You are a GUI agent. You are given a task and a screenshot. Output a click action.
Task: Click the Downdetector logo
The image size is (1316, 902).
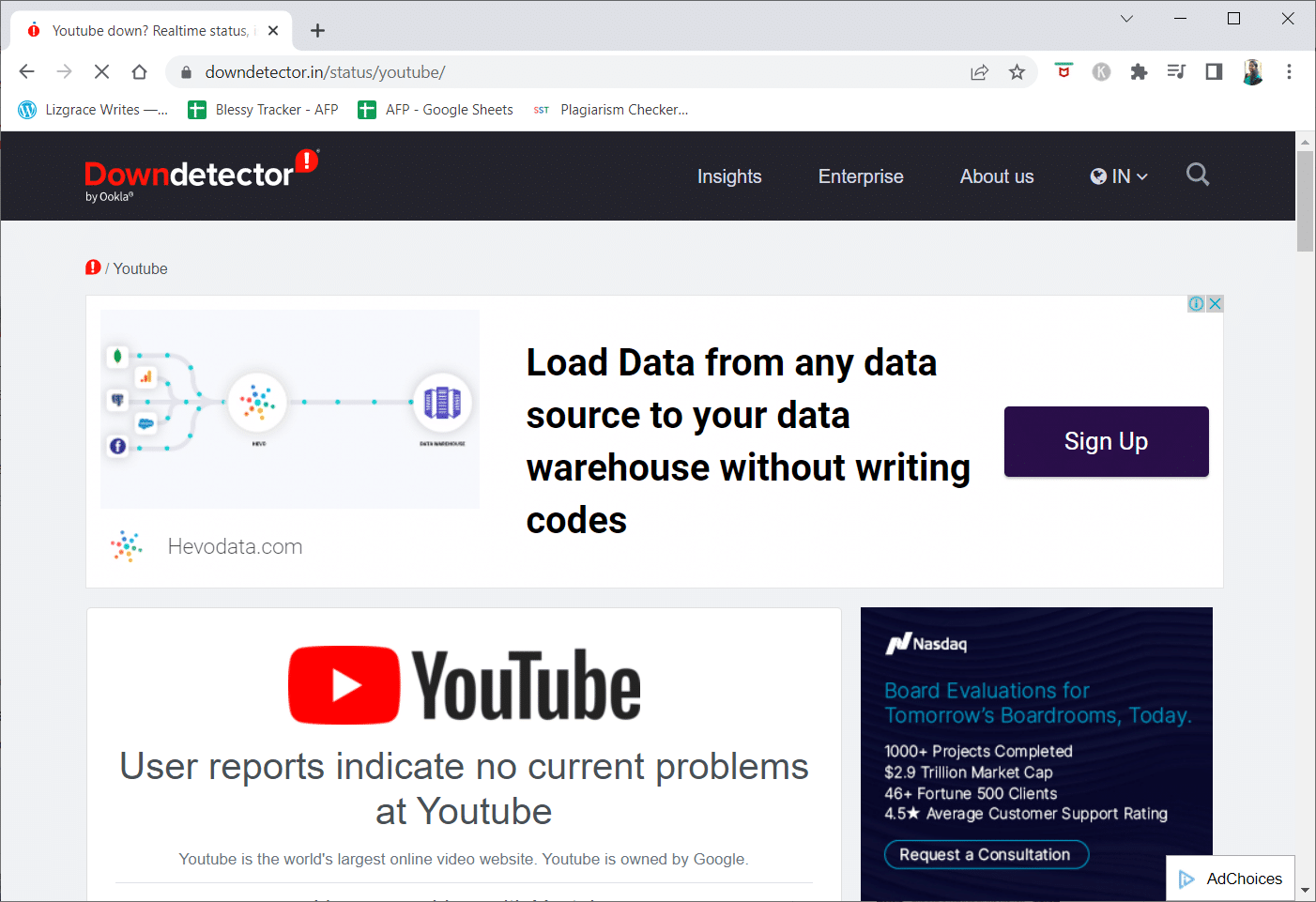point(202,175)
